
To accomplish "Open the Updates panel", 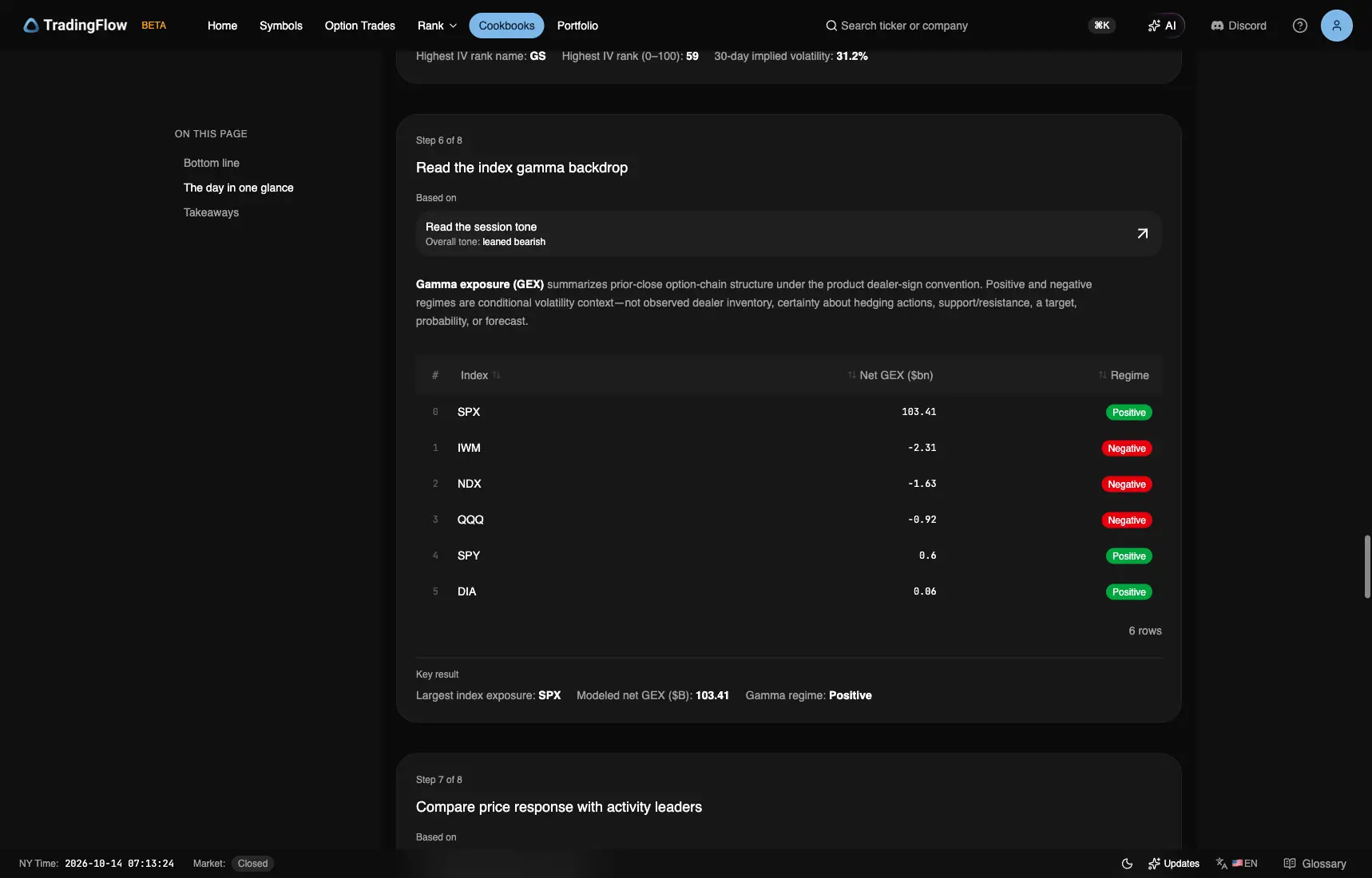I will coord(1173,864).
